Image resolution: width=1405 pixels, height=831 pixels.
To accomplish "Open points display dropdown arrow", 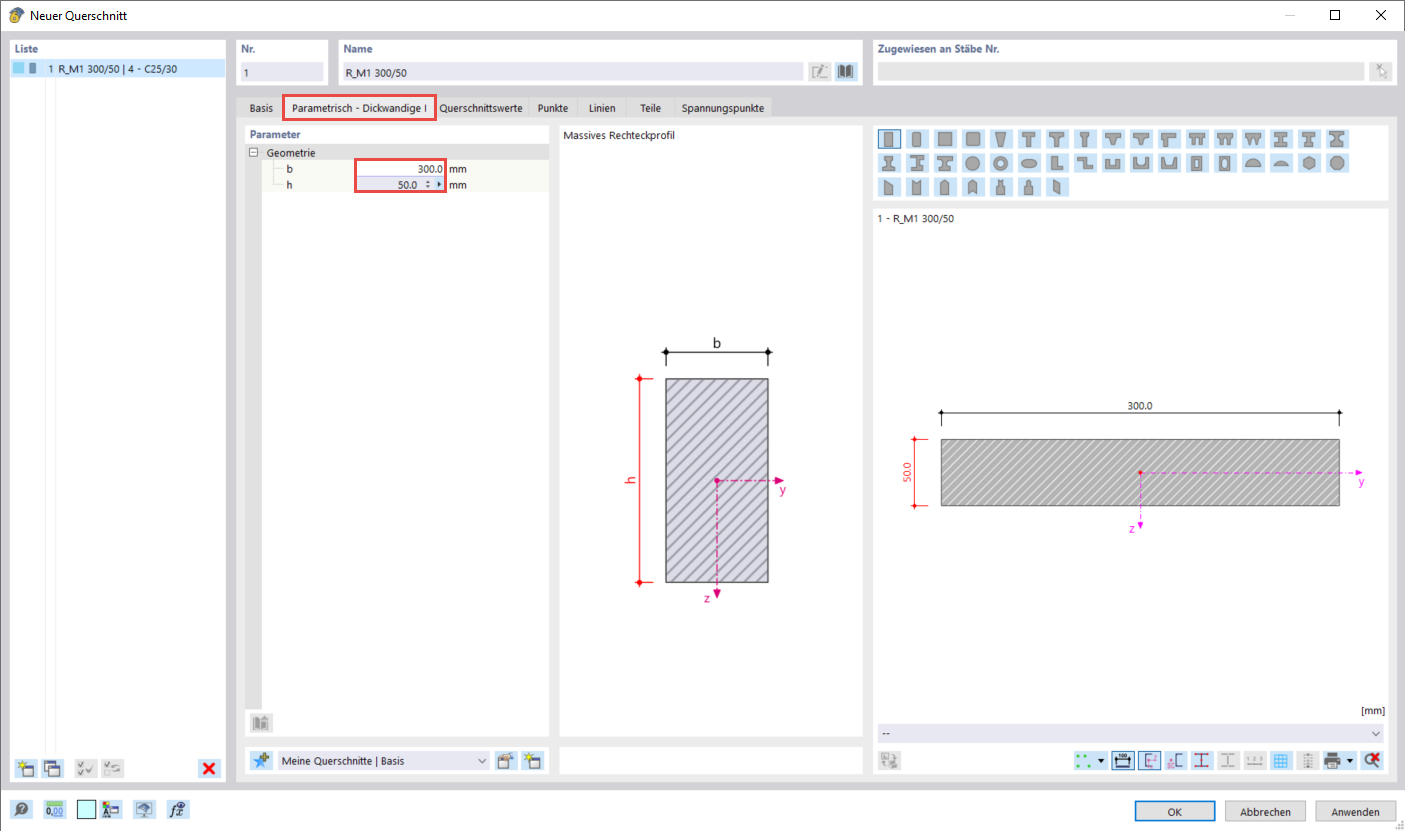I will pyautogui.click(x=1101, y=760).
